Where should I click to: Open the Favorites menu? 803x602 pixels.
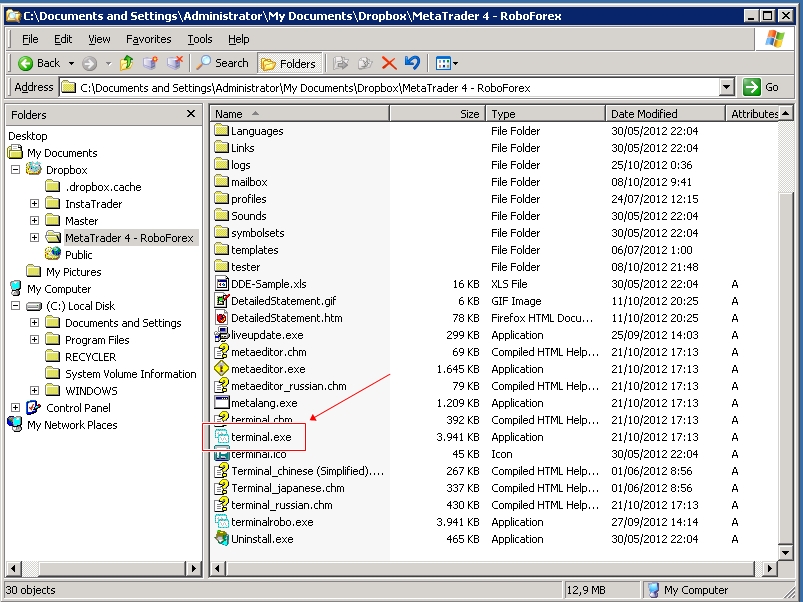[149, 39]
